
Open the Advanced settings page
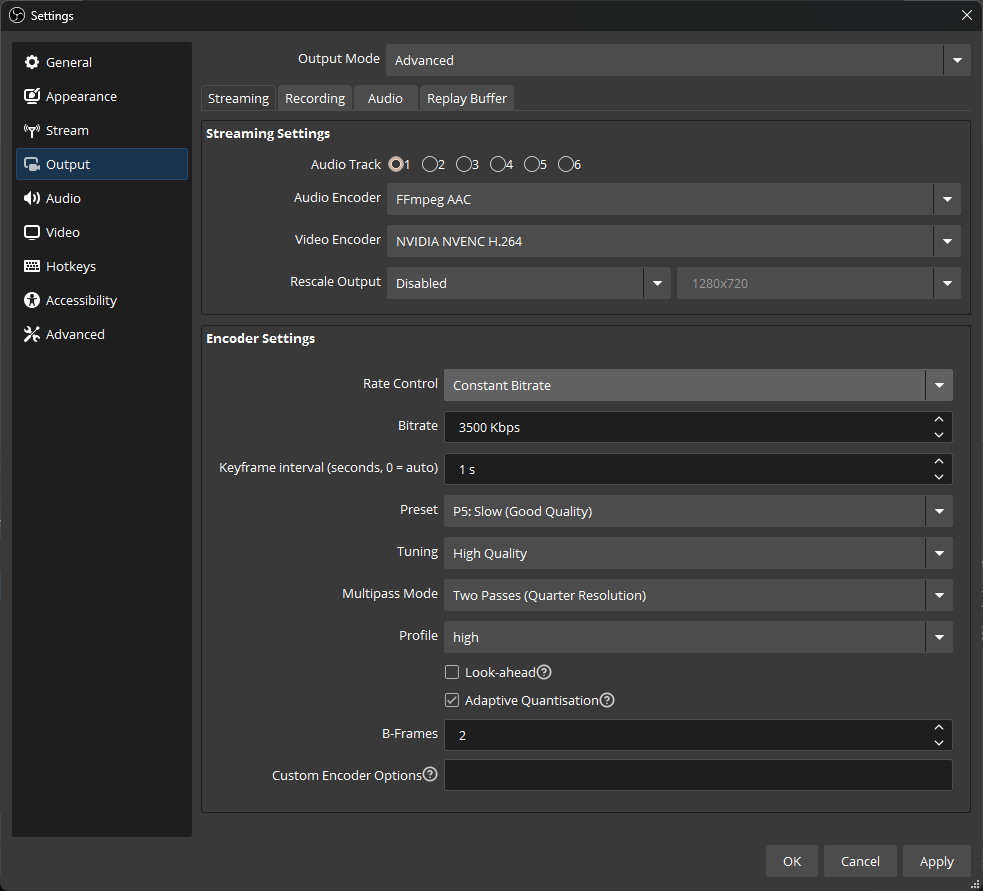coord(102,334)
